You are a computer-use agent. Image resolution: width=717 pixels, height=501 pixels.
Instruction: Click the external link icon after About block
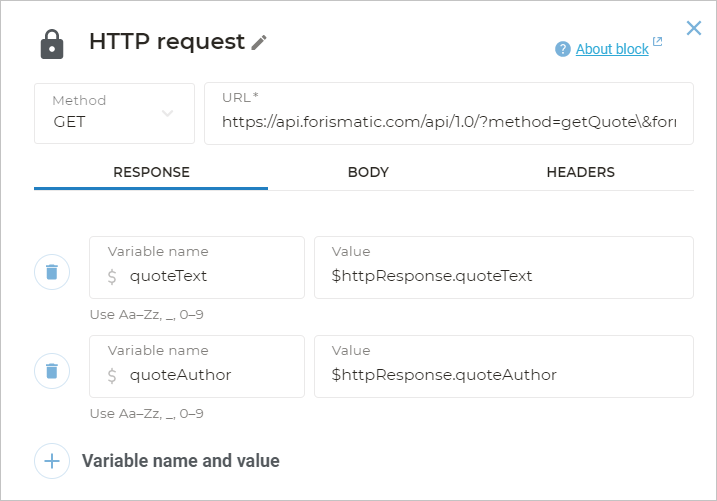pyautogui.click(x=657, y=43)
